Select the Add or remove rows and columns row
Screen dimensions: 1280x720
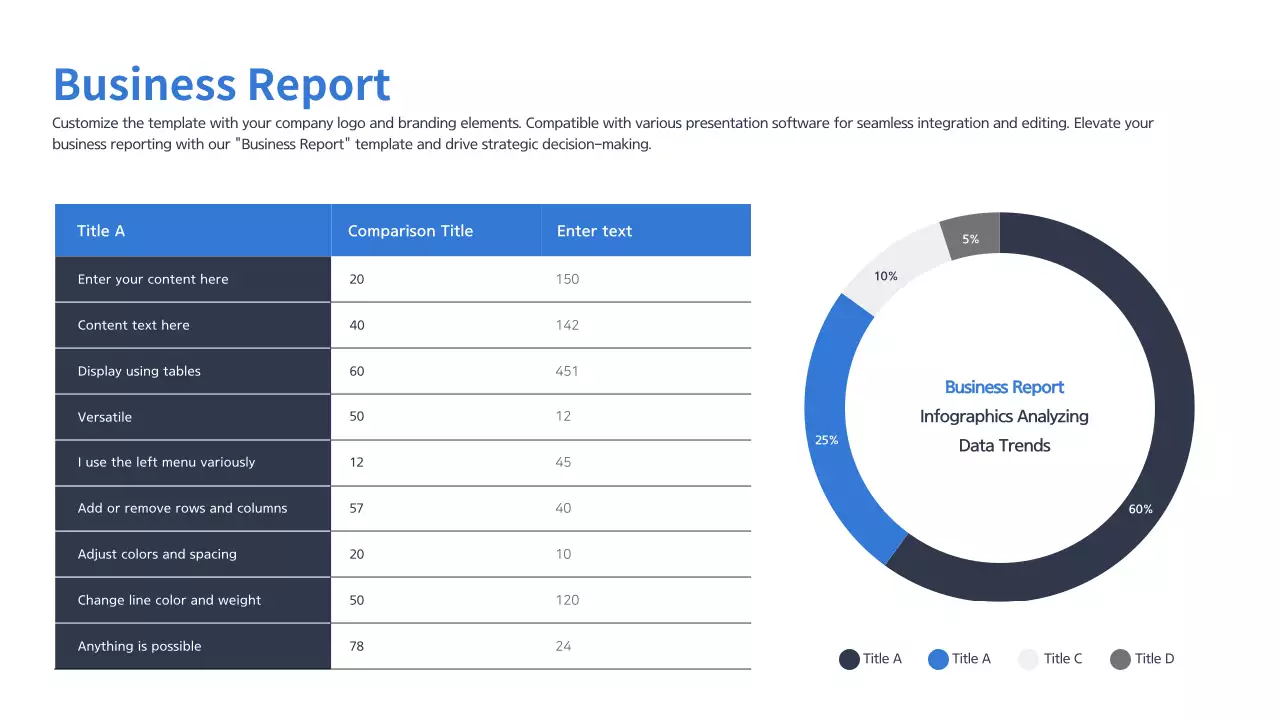coord(183,508)
